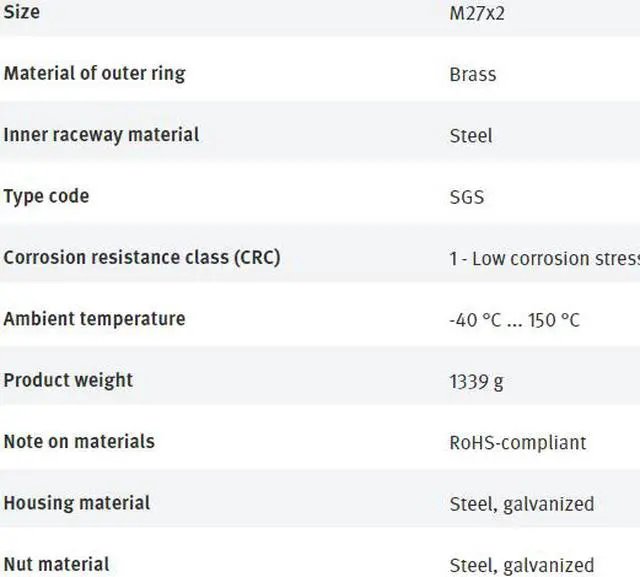Image resolution: width=640 pixels, height=577 pixels.
Task: Click the Nut material label
Action: point(57,564)
